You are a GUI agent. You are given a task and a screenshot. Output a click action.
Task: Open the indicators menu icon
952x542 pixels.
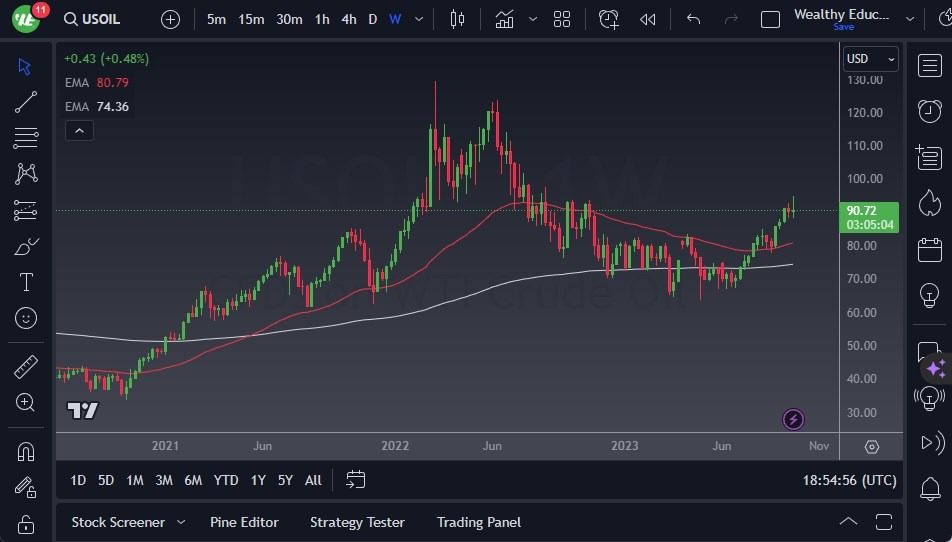[x=504, y=19]
